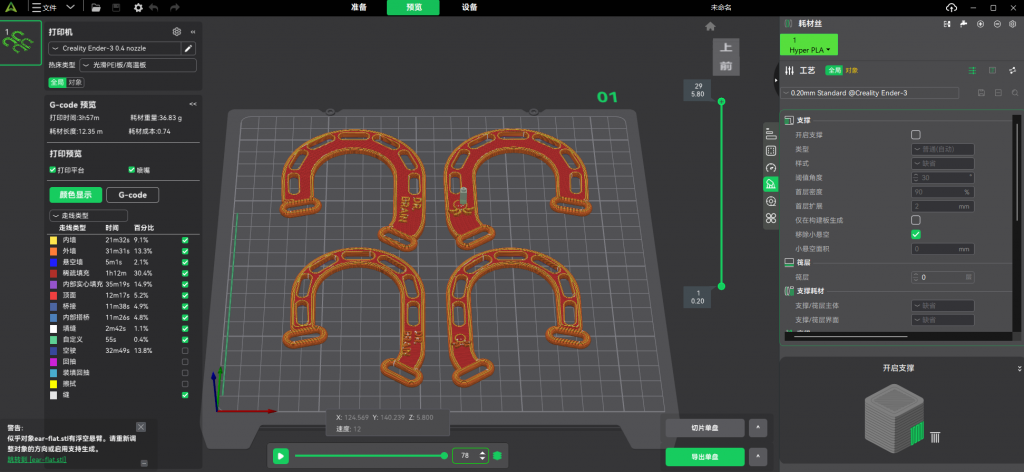
Task: Click the G-code button
Action: 134,195
